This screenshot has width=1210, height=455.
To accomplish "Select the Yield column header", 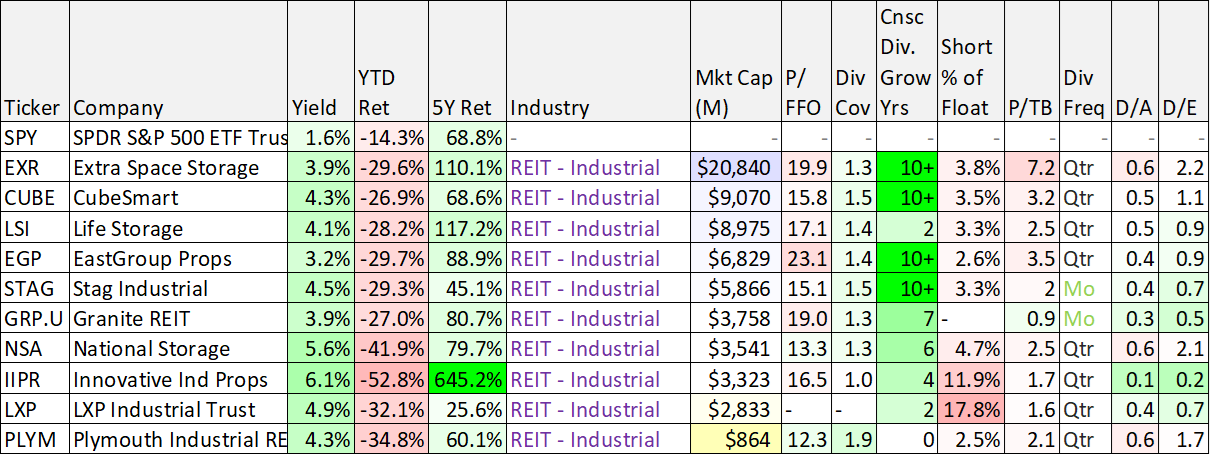I will [x=321, y=62].
